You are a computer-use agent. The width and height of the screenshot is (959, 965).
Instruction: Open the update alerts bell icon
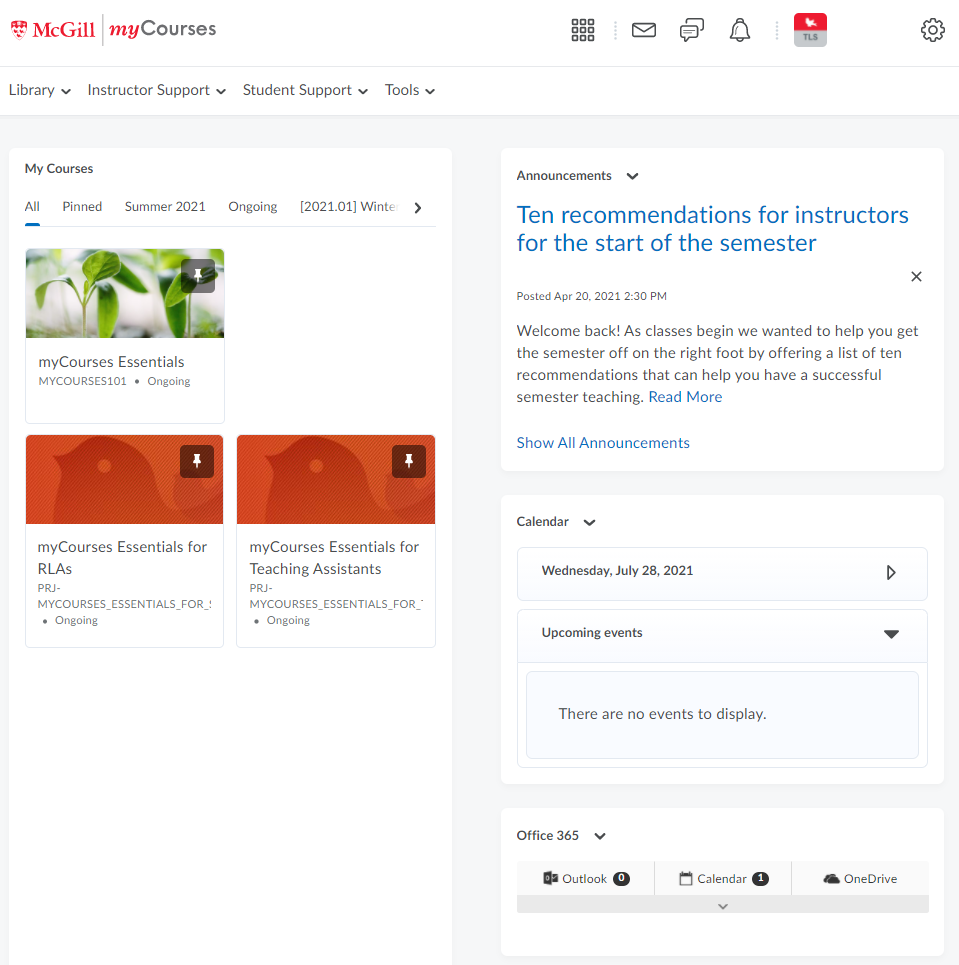tap(740, 30)
